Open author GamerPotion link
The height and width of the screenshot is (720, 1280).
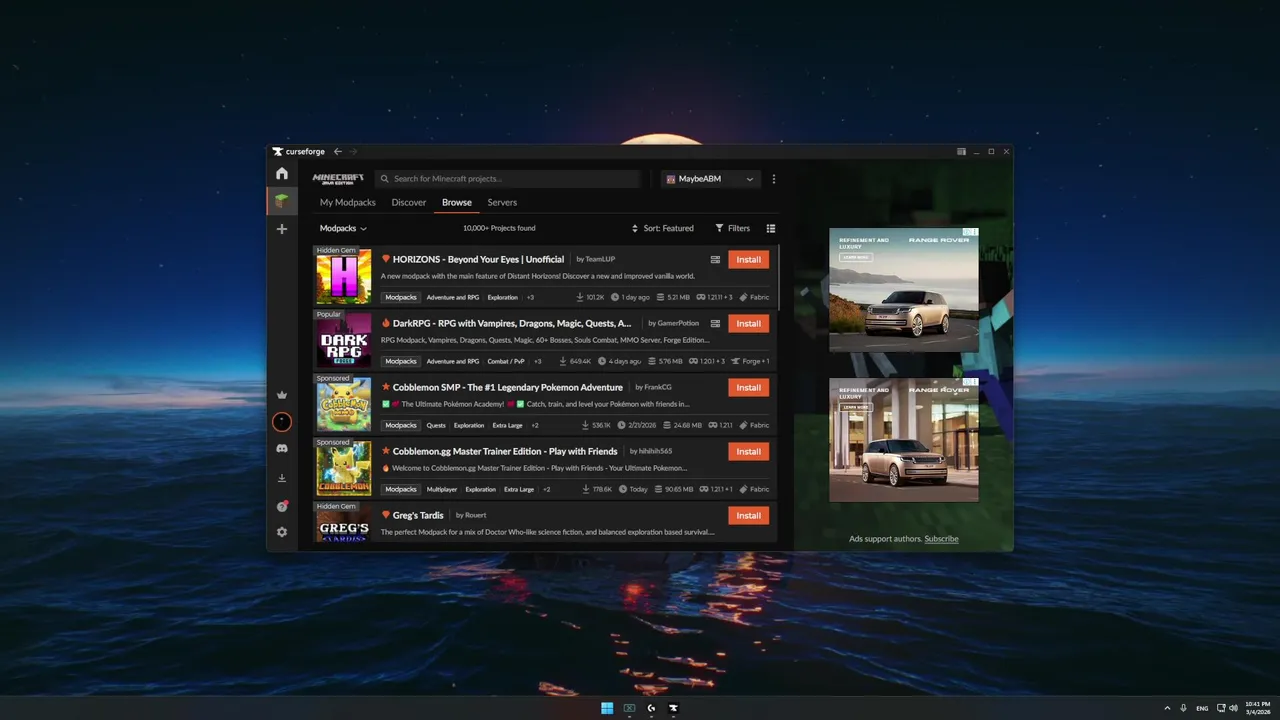click(679, 323)
